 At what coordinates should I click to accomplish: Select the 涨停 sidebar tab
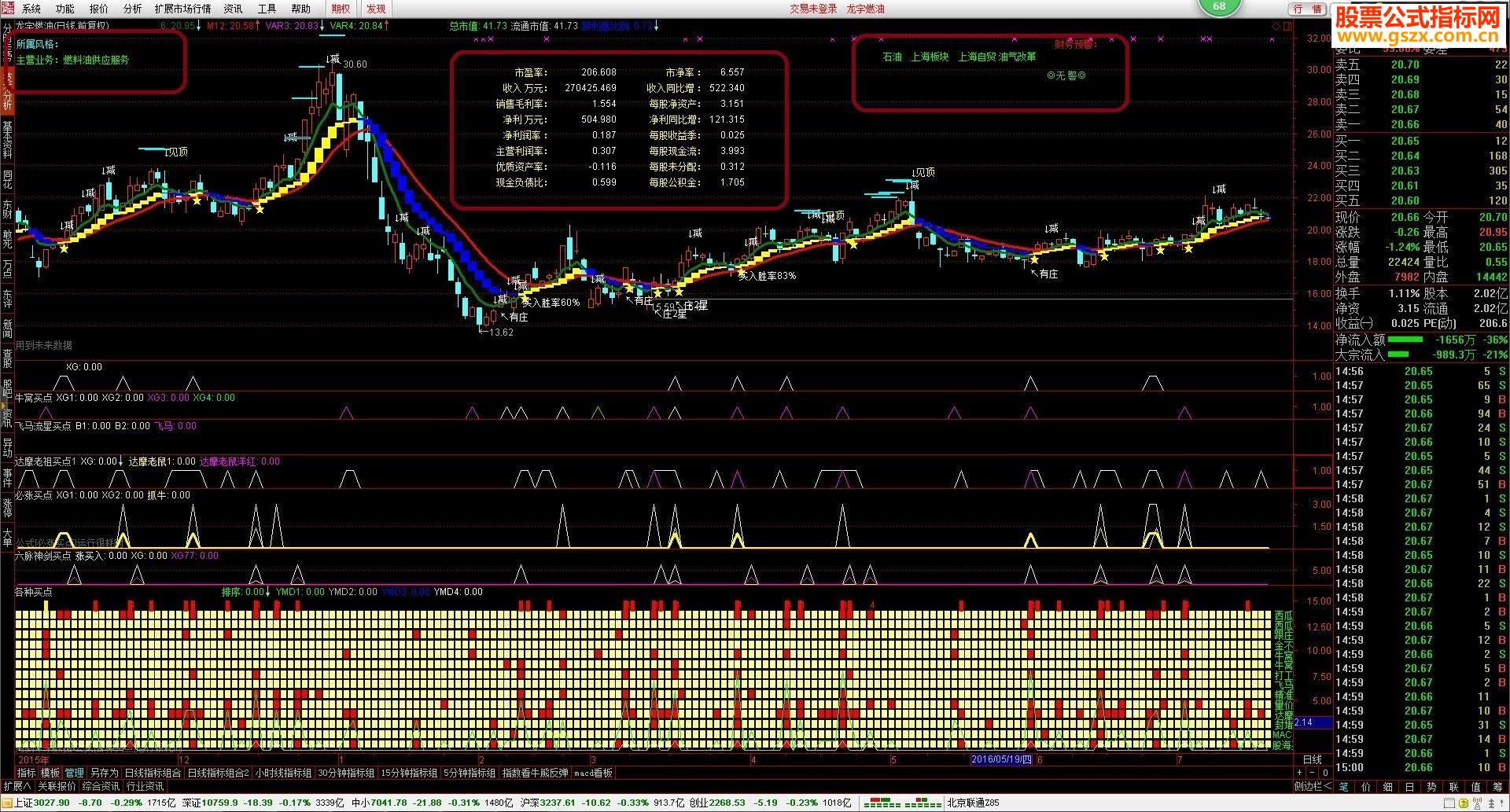coord(8,507)
